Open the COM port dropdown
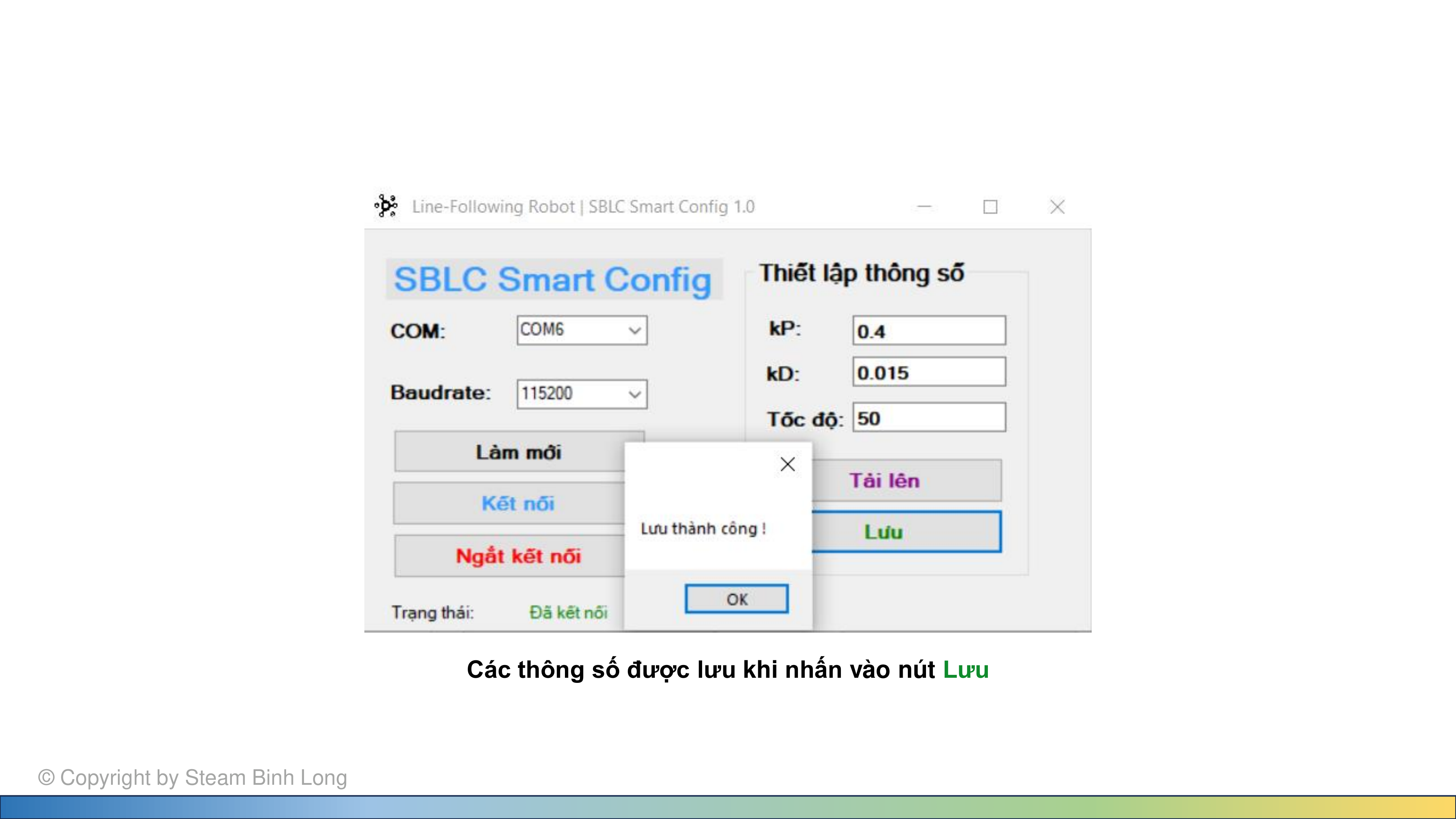 [x=635, y=330]
